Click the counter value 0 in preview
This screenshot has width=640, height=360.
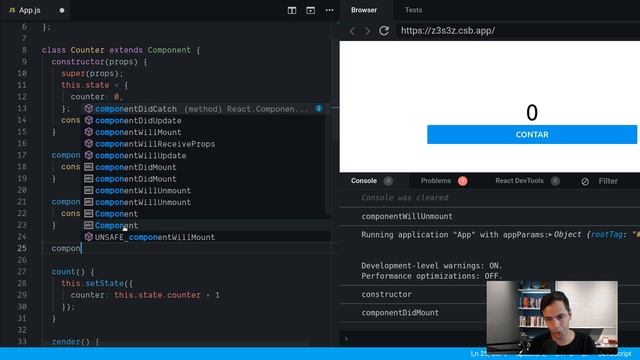(532, 113)
